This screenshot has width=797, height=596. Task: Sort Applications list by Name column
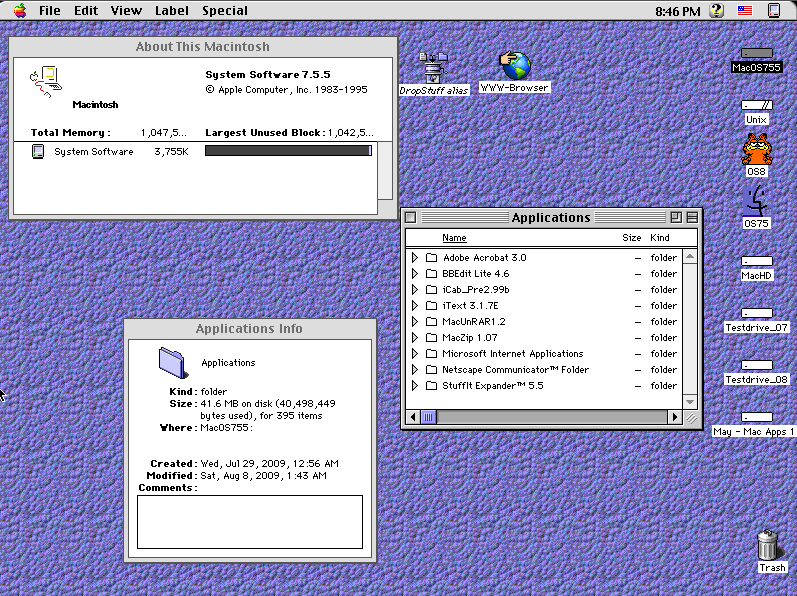[454, 238]
